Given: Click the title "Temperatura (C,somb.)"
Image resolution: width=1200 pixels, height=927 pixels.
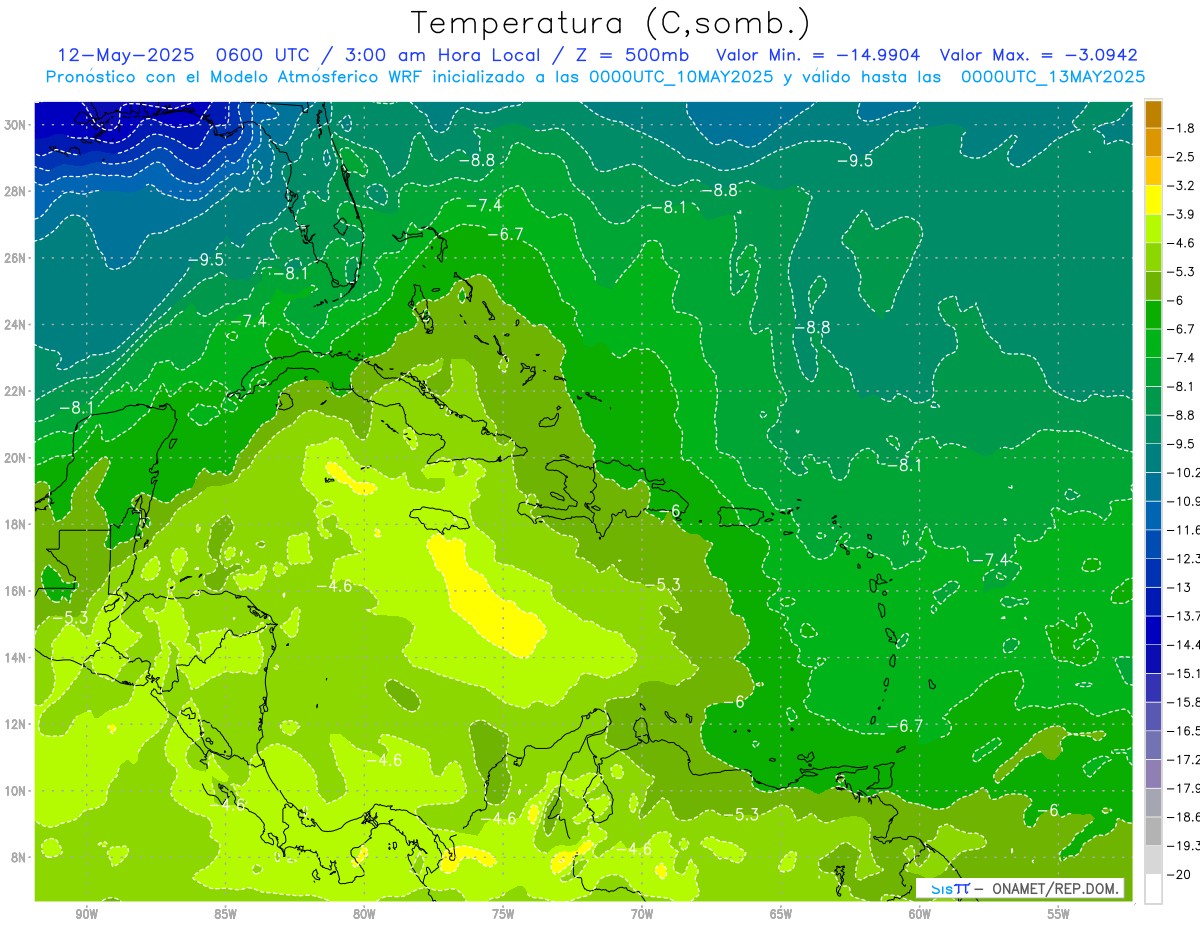Looking at the screenshot, I should coord(611,22).
